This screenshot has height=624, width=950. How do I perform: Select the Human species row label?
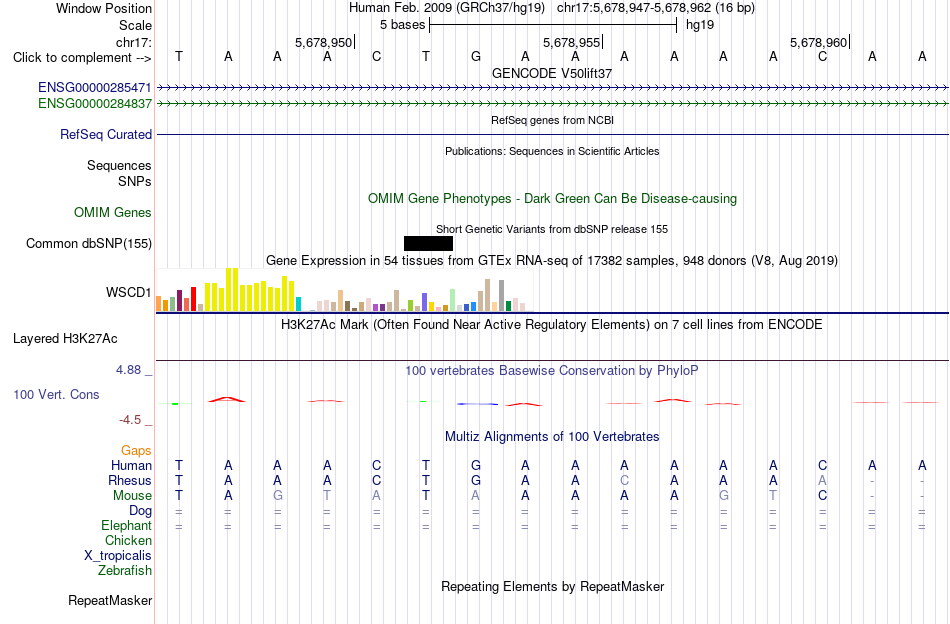[x=131, y=465]
